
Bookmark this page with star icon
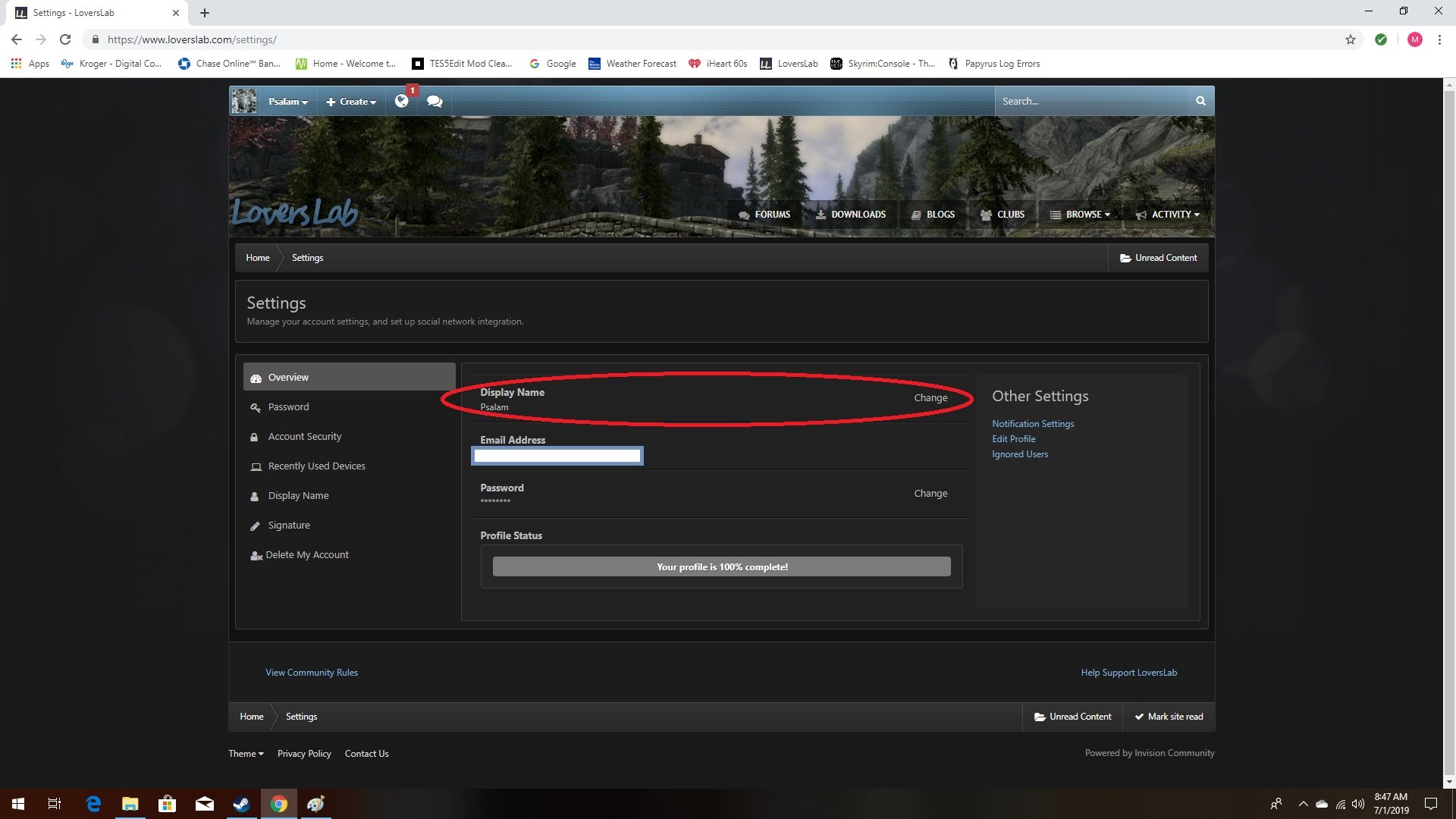coord(1351,39)
